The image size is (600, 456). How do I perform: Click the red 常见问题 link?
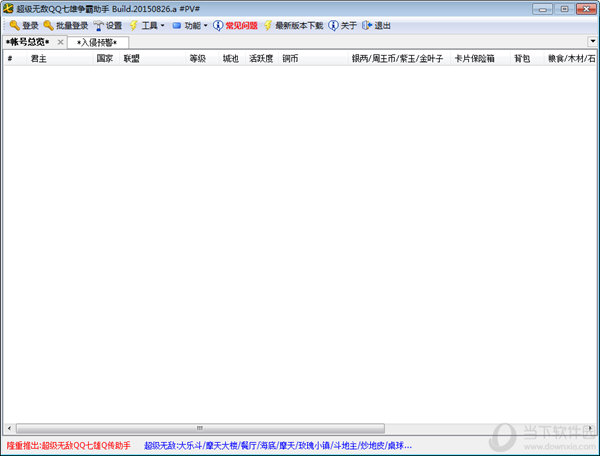pyautogui.click(x=241, y=26)
